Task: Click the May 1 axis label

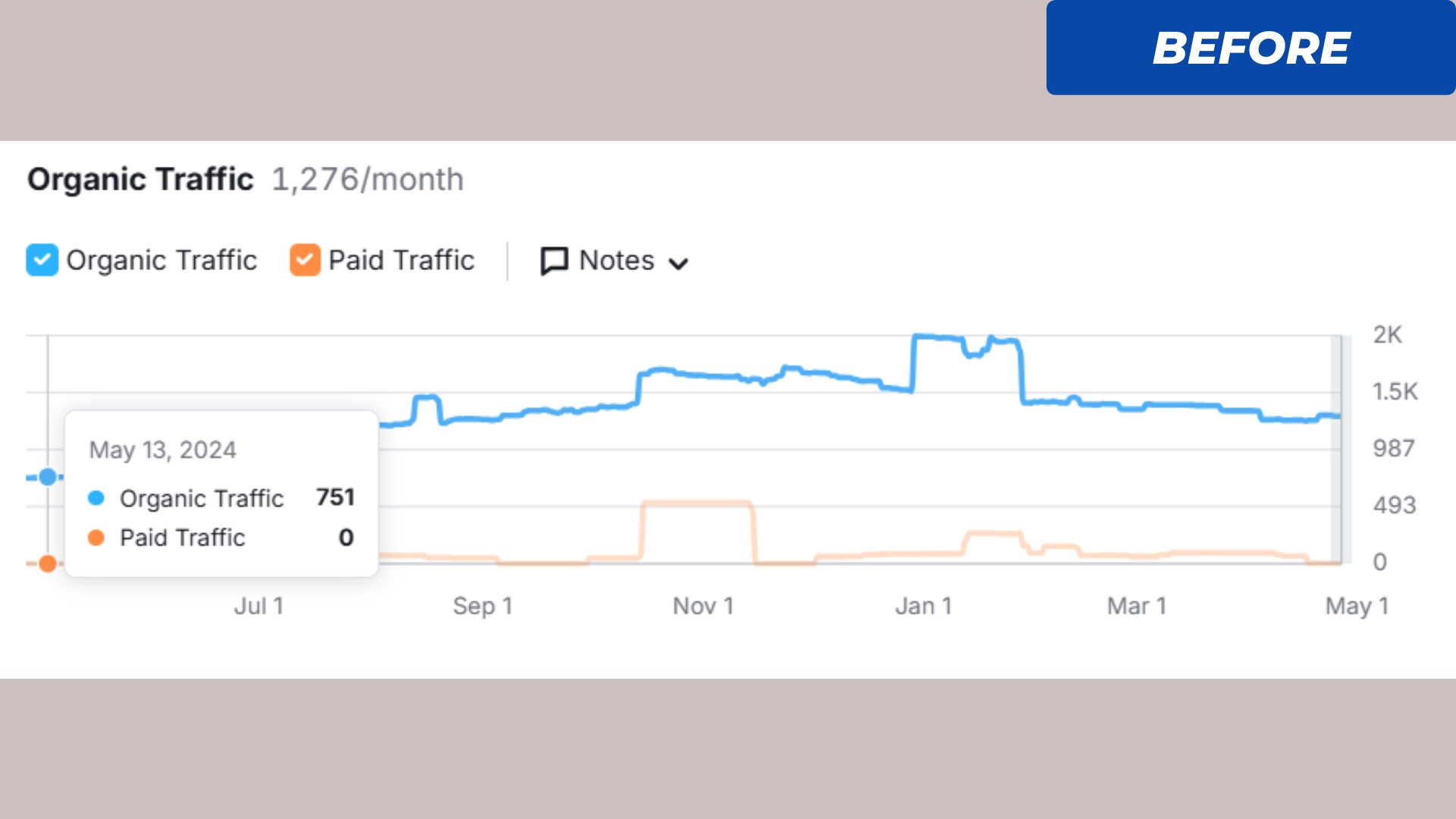Action: click(1357, 606)
